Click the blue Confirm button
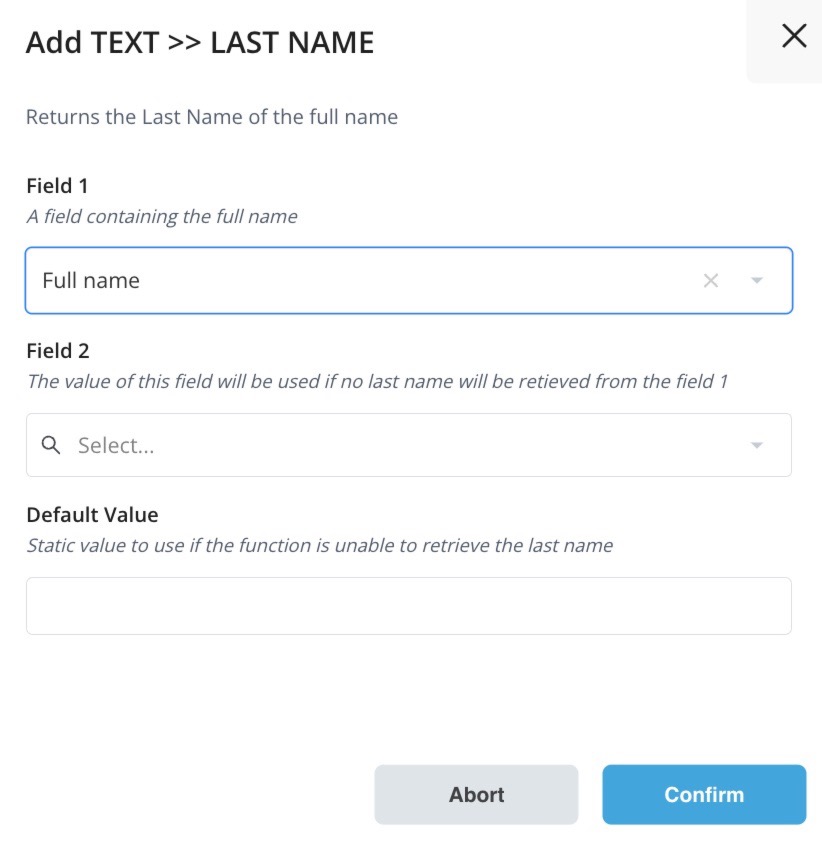Image resolution: width=822 pixels, height=842 pixels. (704, 795)
